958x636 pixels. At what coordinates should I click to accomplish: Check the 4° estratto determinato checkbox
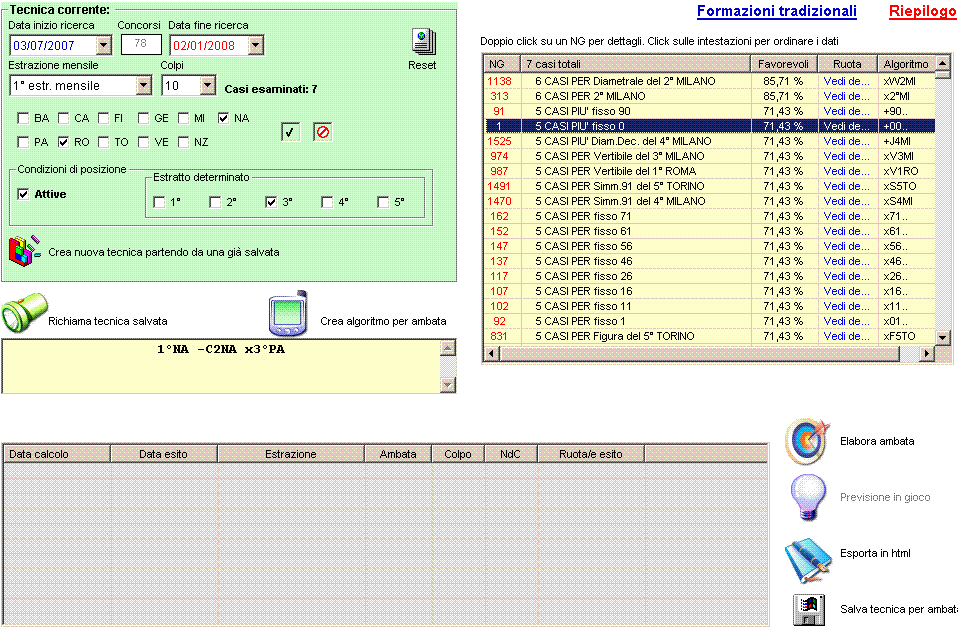pyautogui.click(x=327, y=202)
